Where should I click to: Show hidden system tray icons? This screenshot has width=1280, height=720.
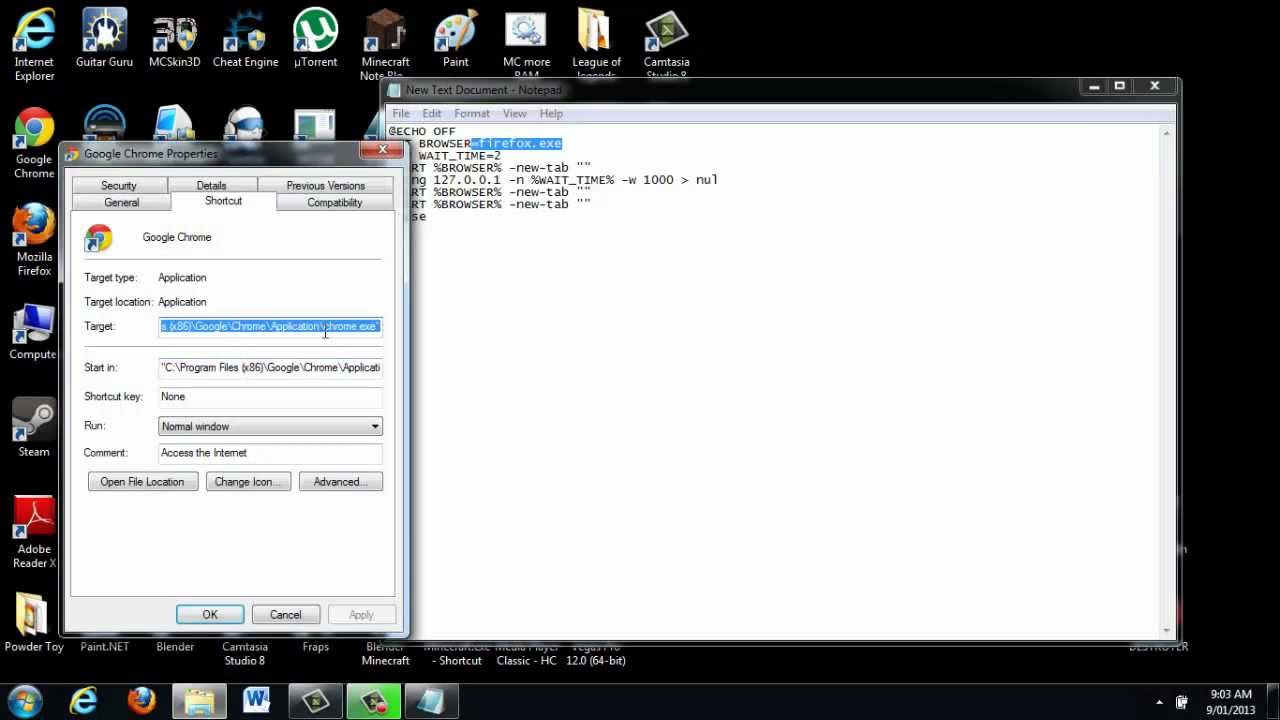pyautogui.click(x=1159, y=702)
